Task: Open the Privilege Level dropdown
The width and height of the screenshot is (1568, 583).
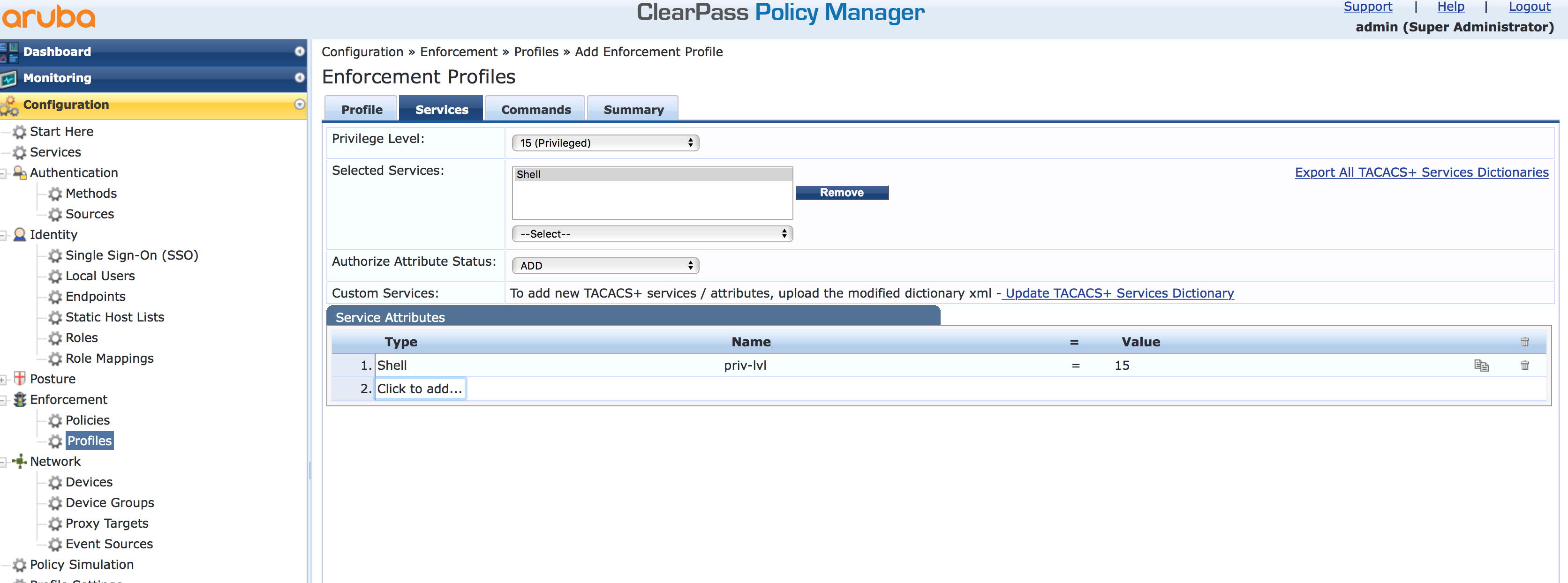Action: 604,142
